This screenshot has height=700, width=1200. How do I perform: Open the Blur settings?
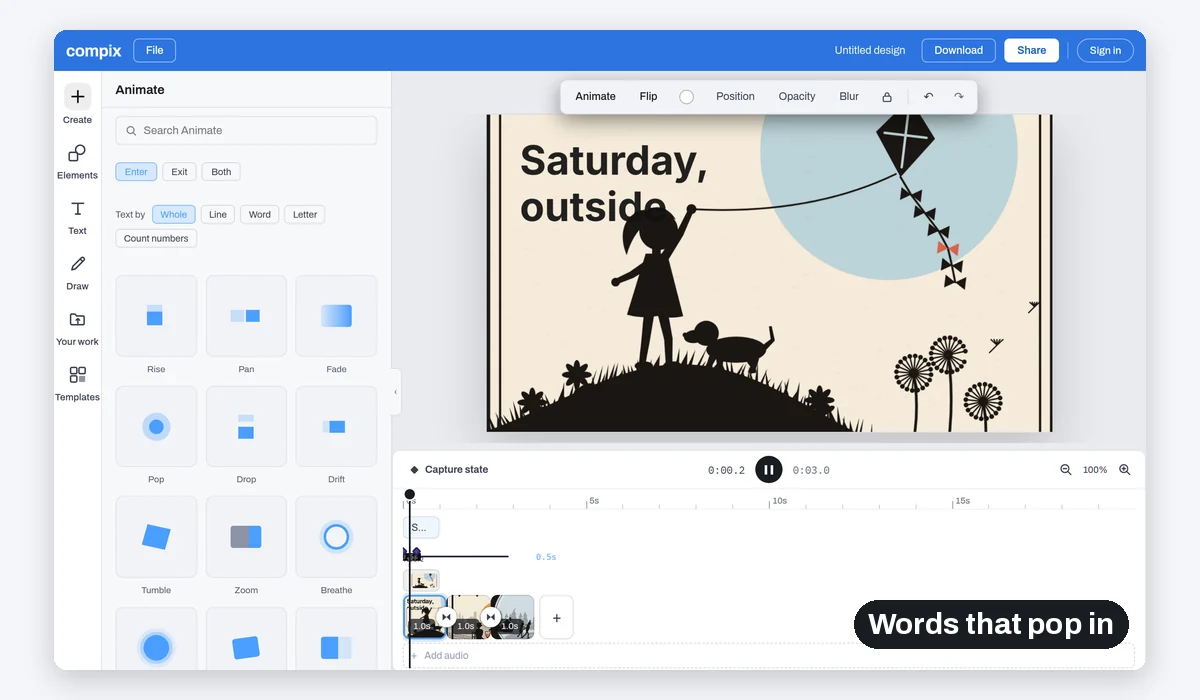pyautogui.click(x=849, y=97)
